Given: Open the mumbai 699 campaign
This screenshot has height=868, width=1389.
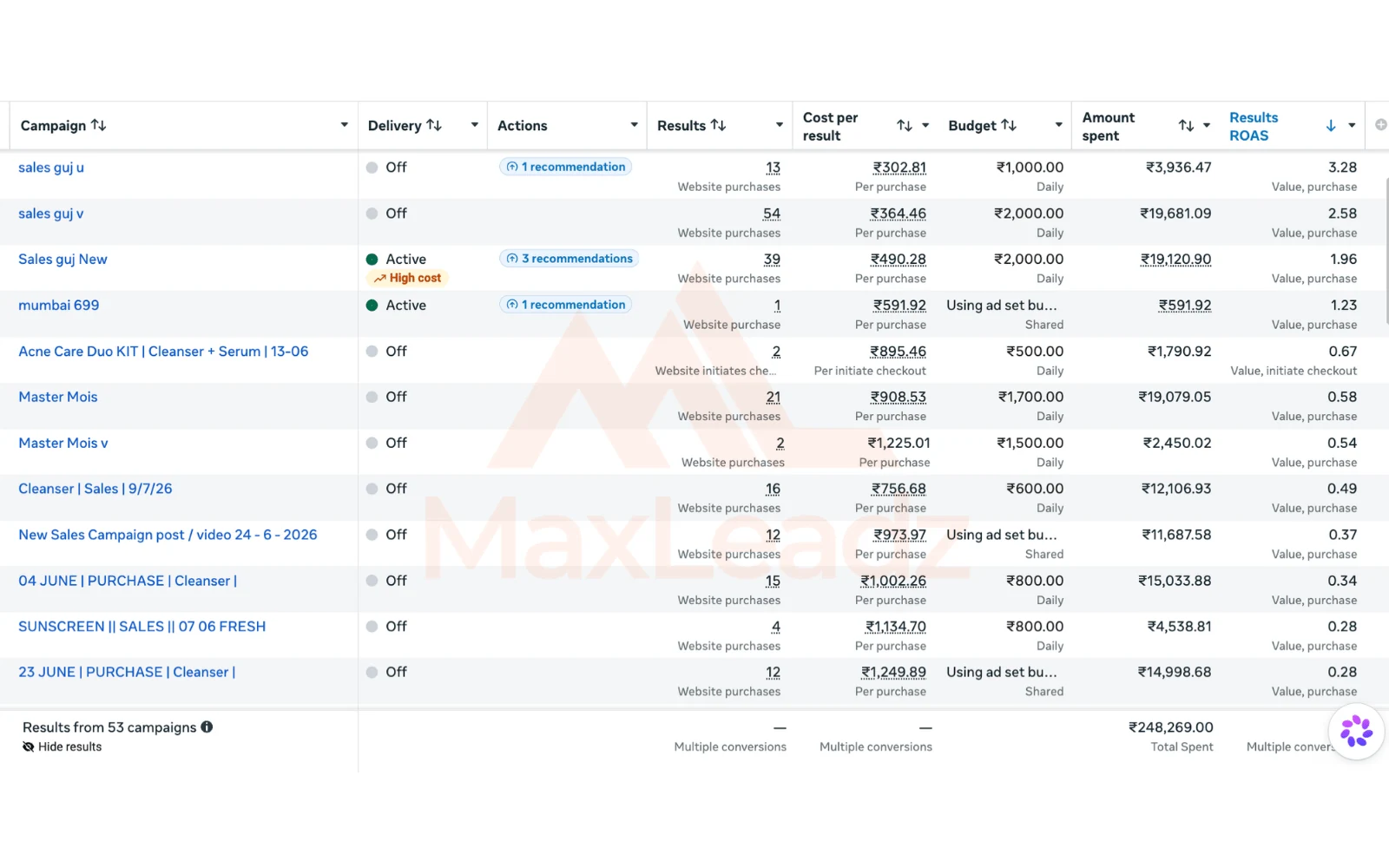Looking at the screenshot, I should point(59,306).
